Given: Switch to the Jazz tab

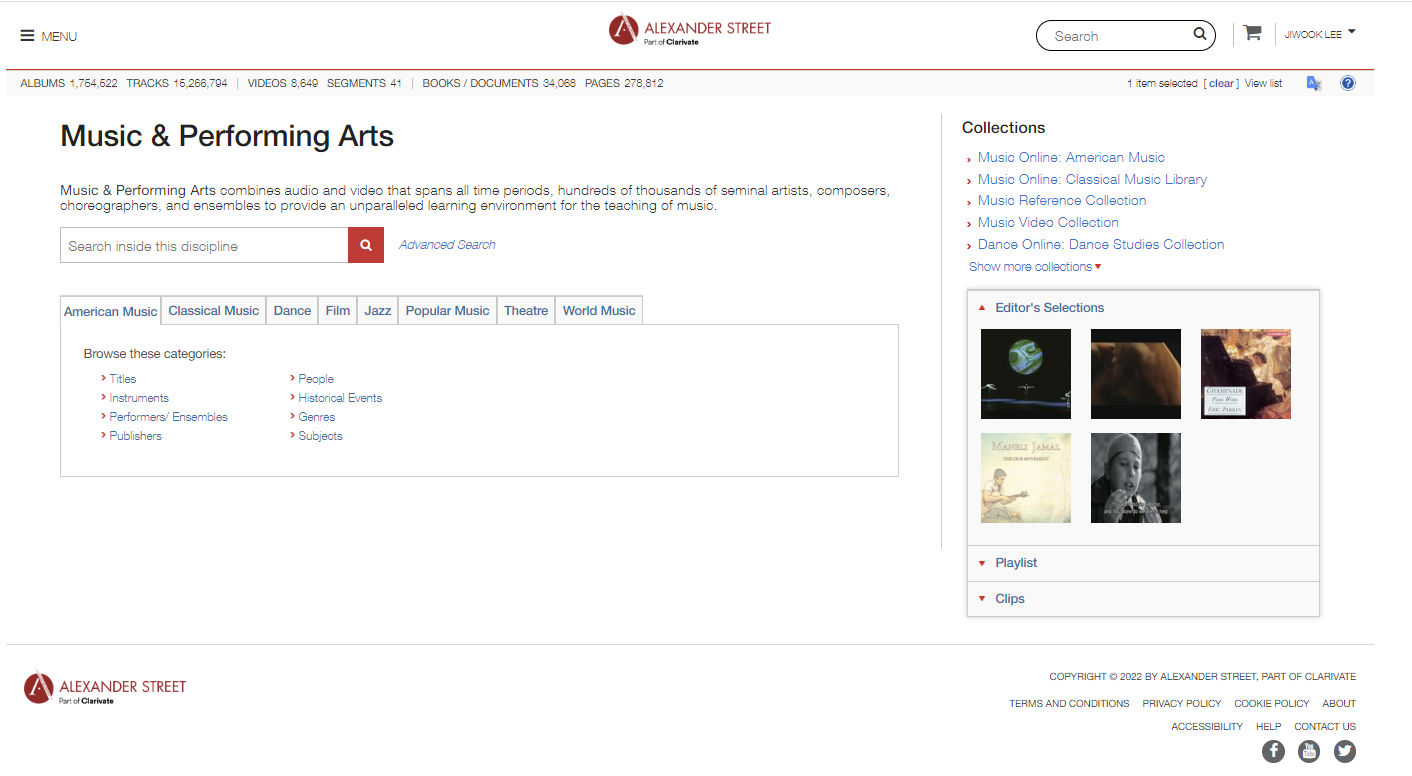Looking at the screenshot, I should [378, 311].
